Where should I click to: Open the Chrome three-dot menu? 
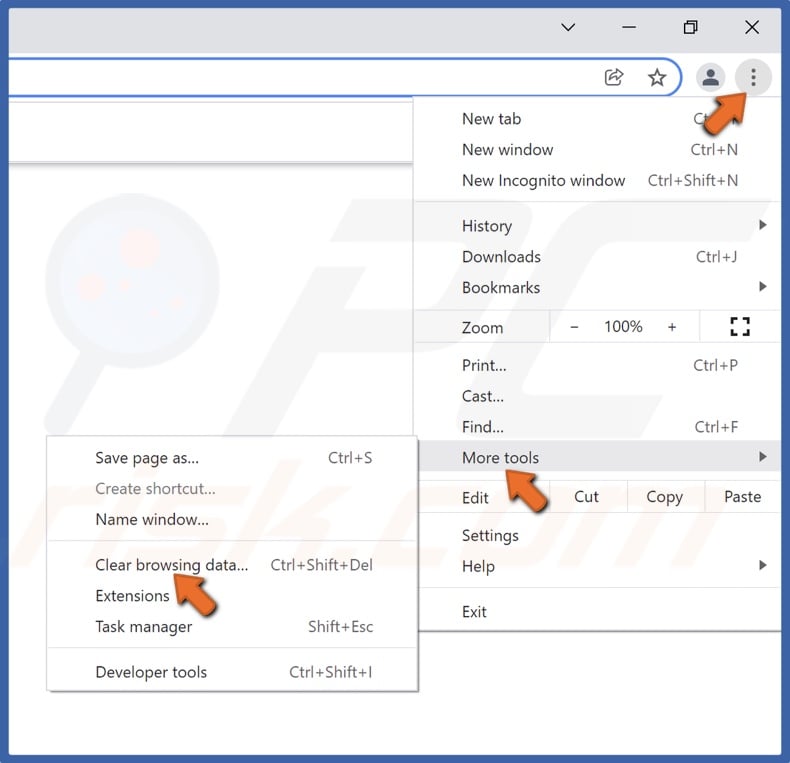coord(753,78)
